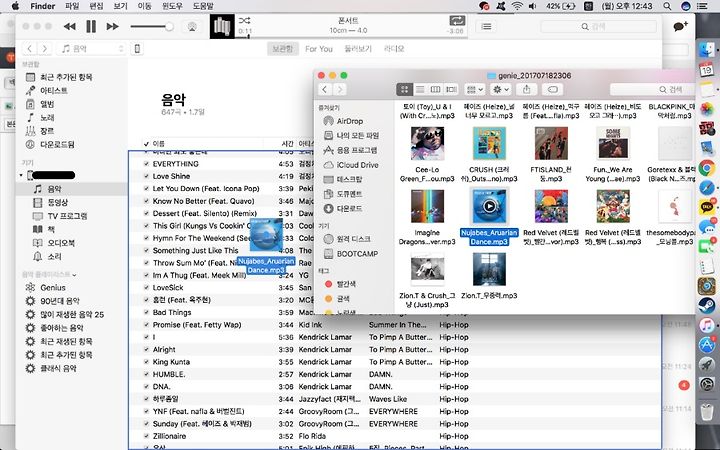The height and width of the screenshot is (450, 720).
Task: Go back in the Finder window
Action: click(x=325, y=90)
